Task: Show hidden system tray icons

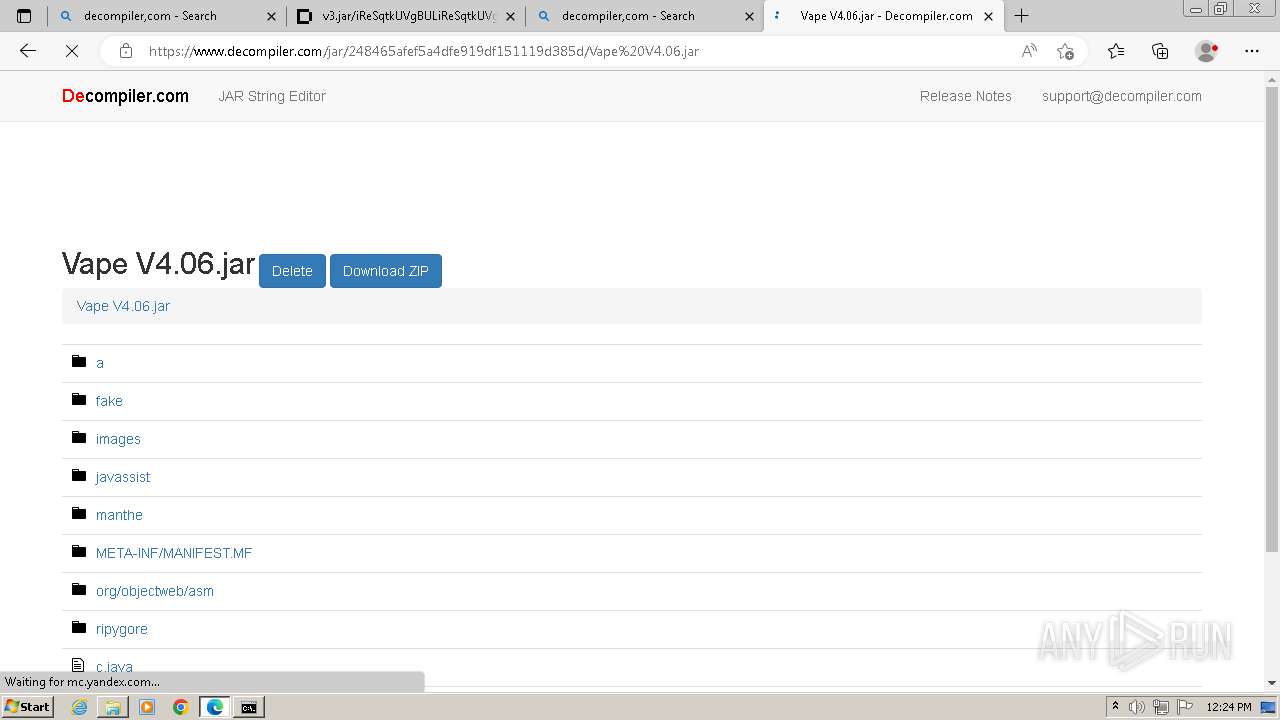Action: click(x=1115, y=707)
